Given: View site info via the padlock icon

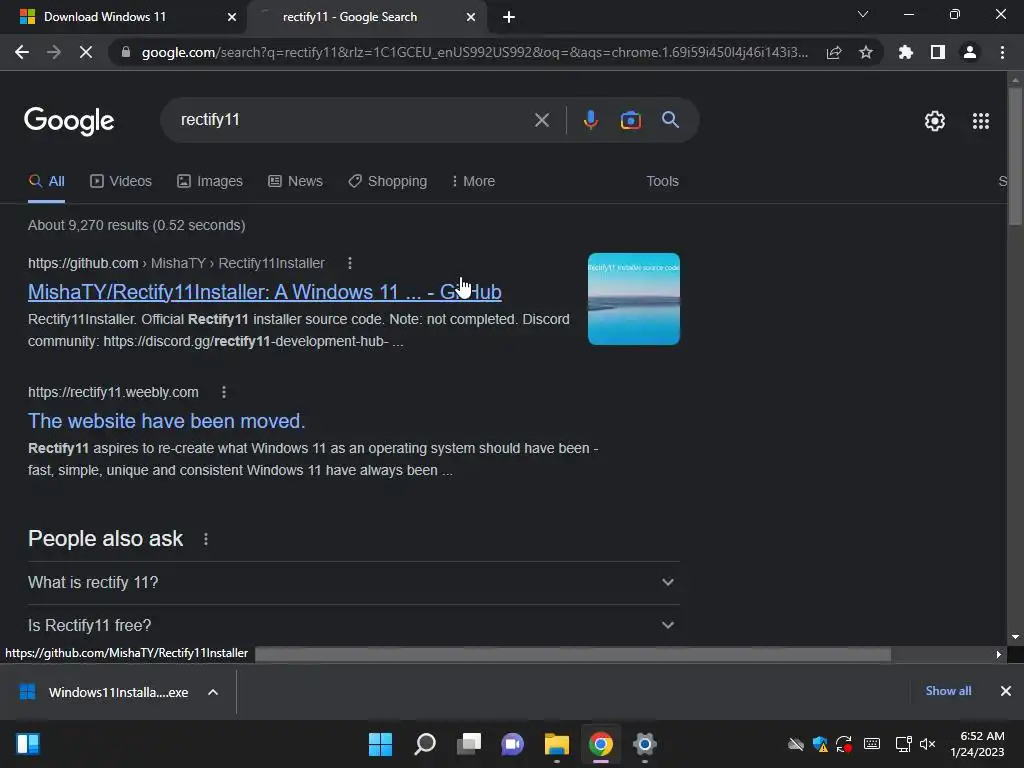Looking at the screenshot, I should click(126, 52).
